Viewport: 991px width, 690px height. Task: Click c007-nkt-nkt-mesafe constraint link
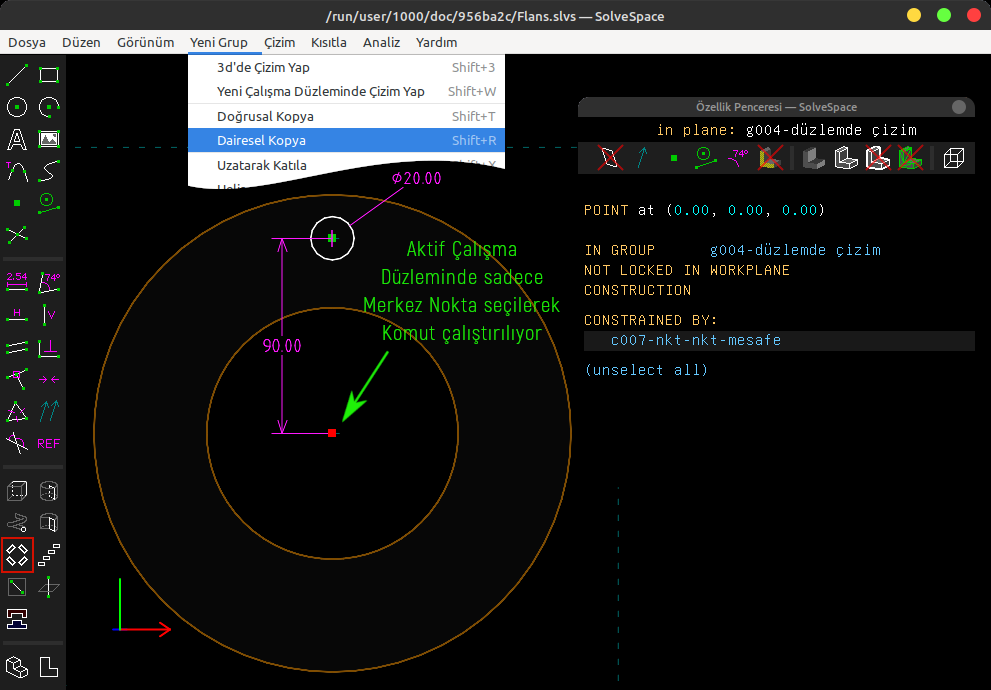pos(696,340)
